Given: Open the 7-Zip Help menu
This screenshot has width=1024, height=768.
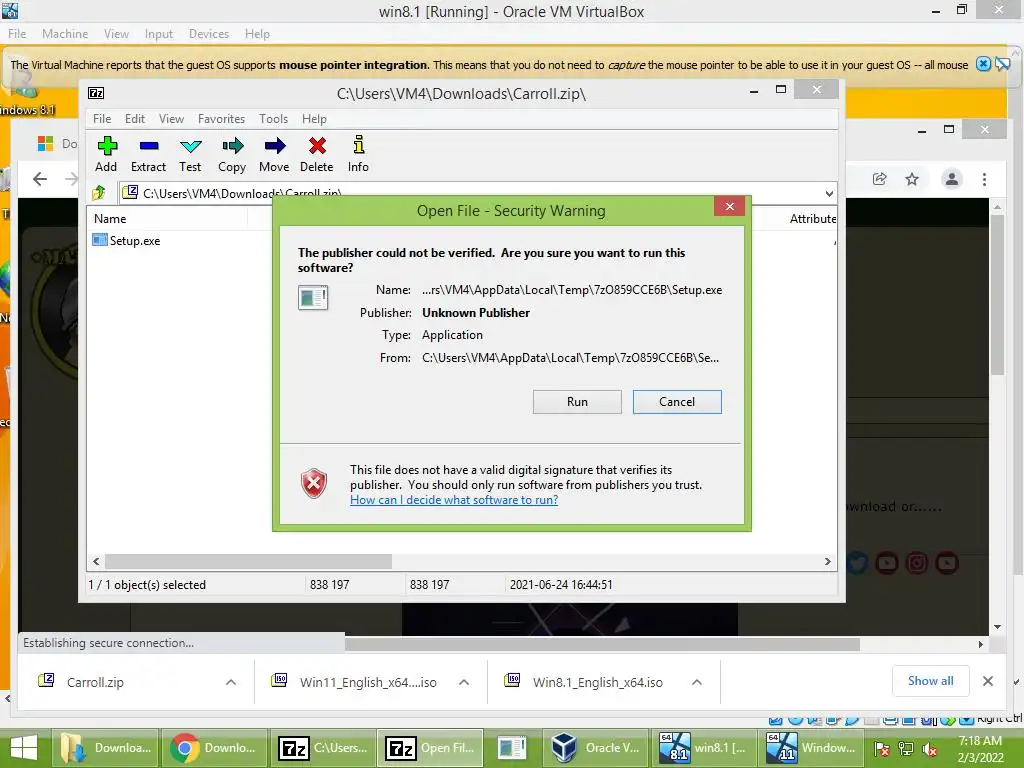Looking at the screenshot, I should [x=314, y=119].
